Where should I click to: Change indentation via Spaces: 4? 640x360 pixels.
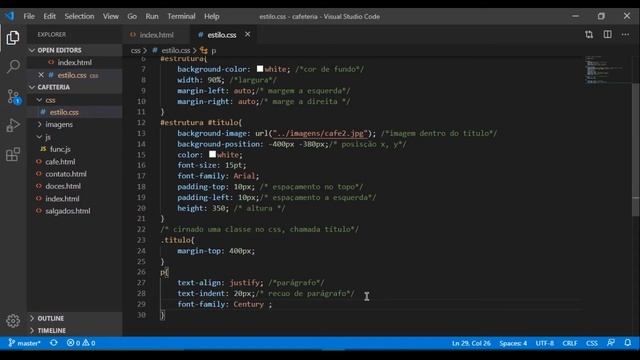click(x=513, y=343)
